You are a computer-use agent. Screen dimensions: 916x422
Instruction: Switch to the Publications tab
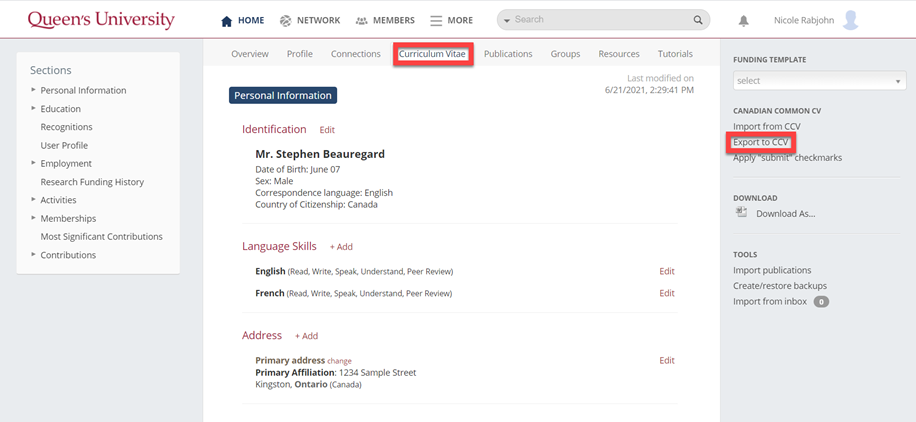[508, 54]
